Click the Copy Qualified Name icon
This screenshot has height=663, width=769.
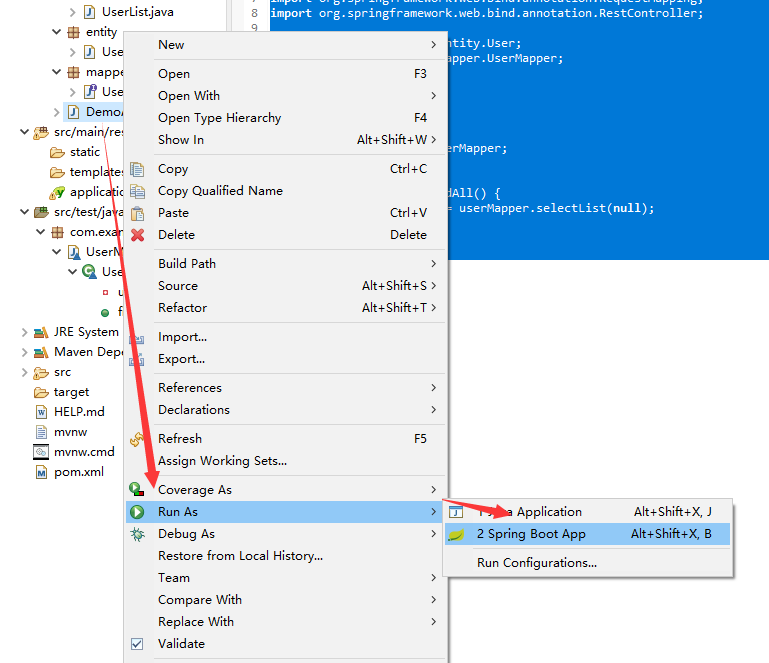[137, 191]
